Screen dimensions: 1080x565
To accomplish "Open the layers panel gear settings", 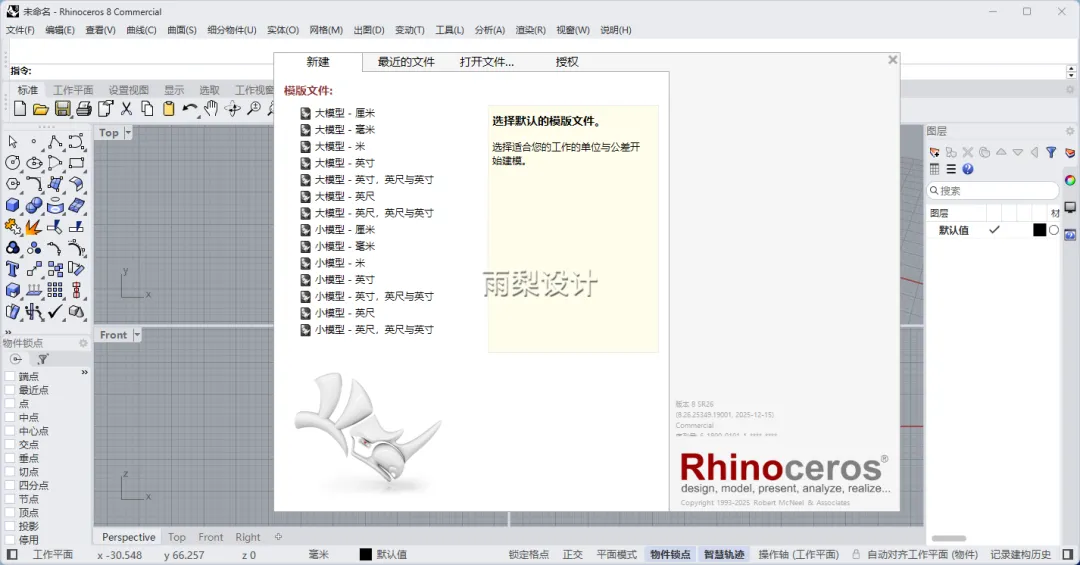I will click(1070, 131).
